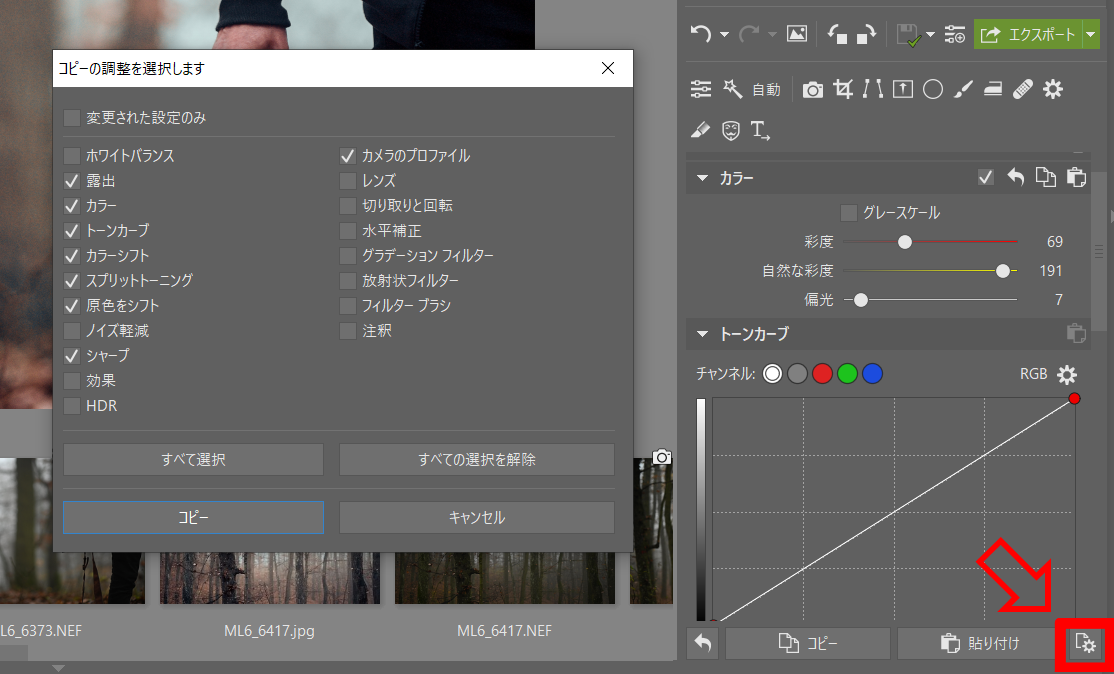The width and height of the screenshot is (1114, 674).
Task: Select the horizon alignment tool
Action: tap(903, 89)
